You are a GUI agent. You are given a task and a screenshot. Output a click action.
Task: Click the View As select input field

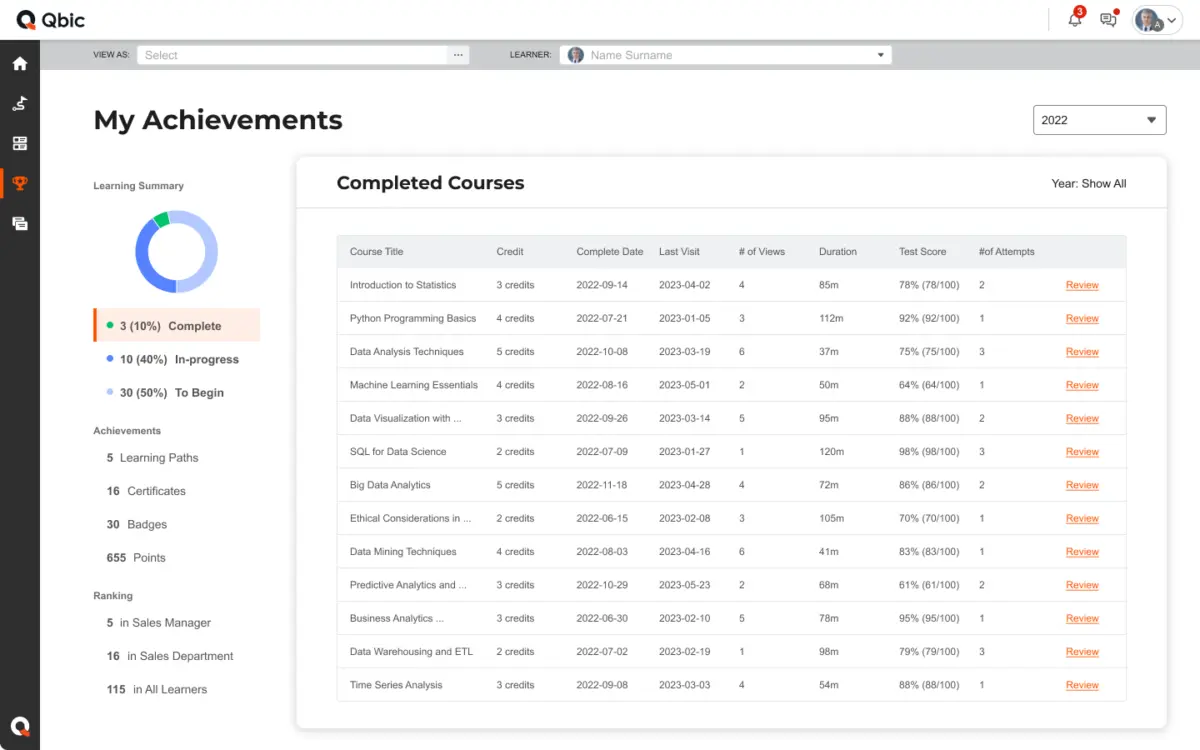292,55
